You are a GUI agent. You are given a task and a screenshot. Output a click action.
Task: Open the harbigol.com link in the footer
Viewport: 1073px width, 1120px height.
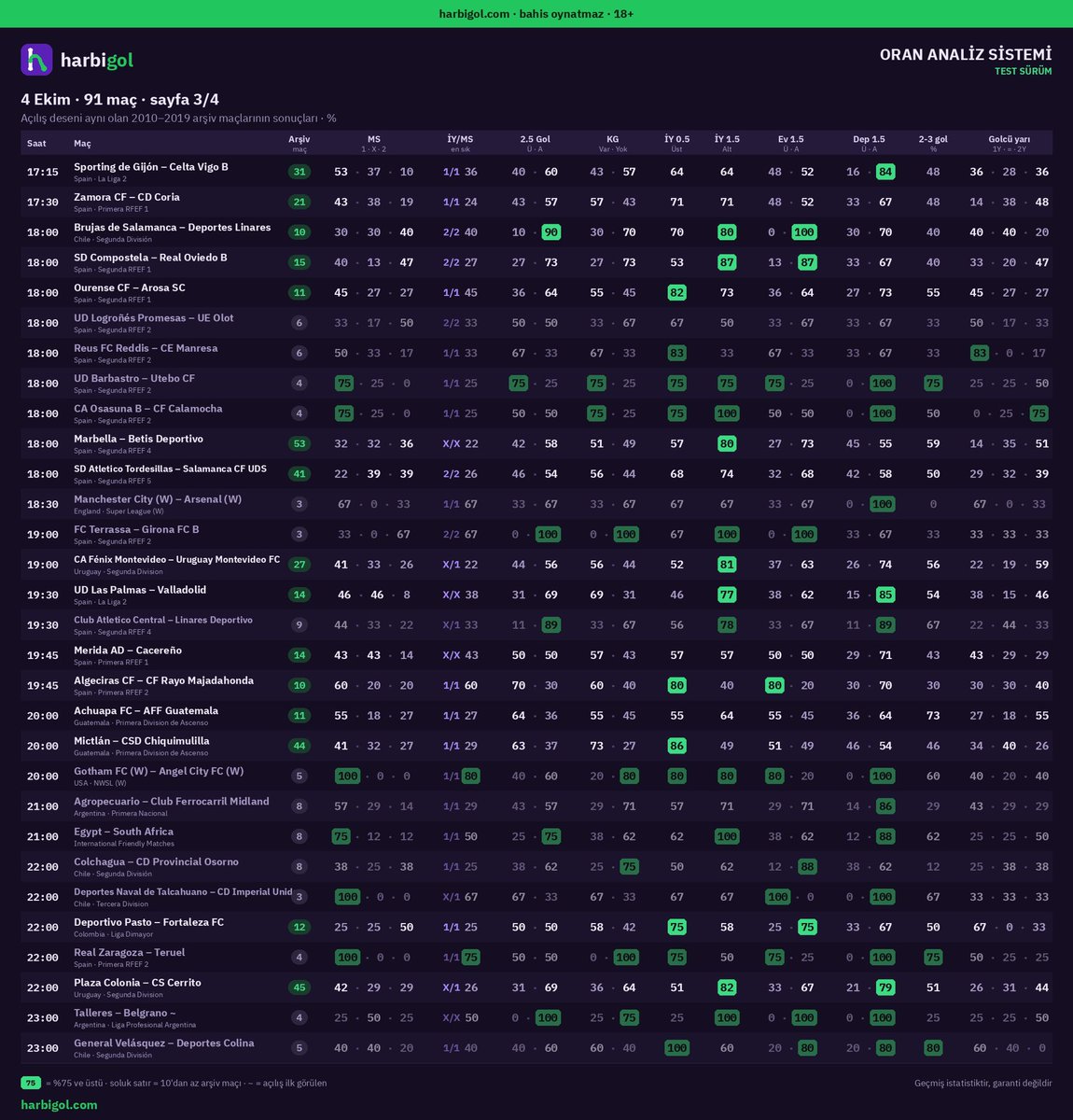click(x=59, y=1105)
